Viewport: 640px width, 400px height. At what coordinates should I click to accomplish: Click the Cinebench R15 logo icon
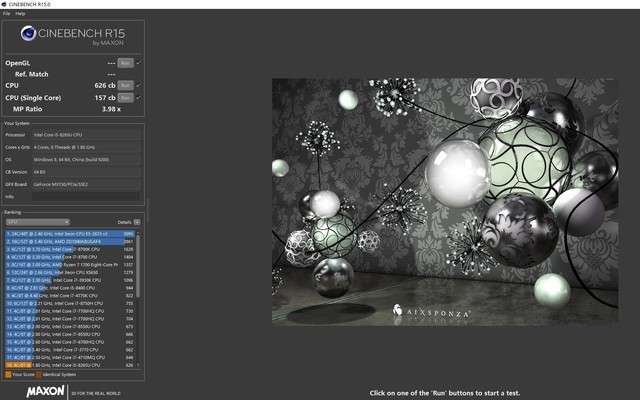coord(28,33)
